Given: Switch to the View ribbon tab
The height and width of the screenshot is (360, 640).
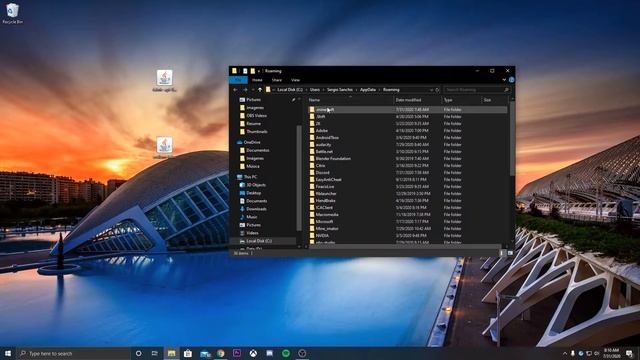Looking at the screenshot, I should point(296,80).
